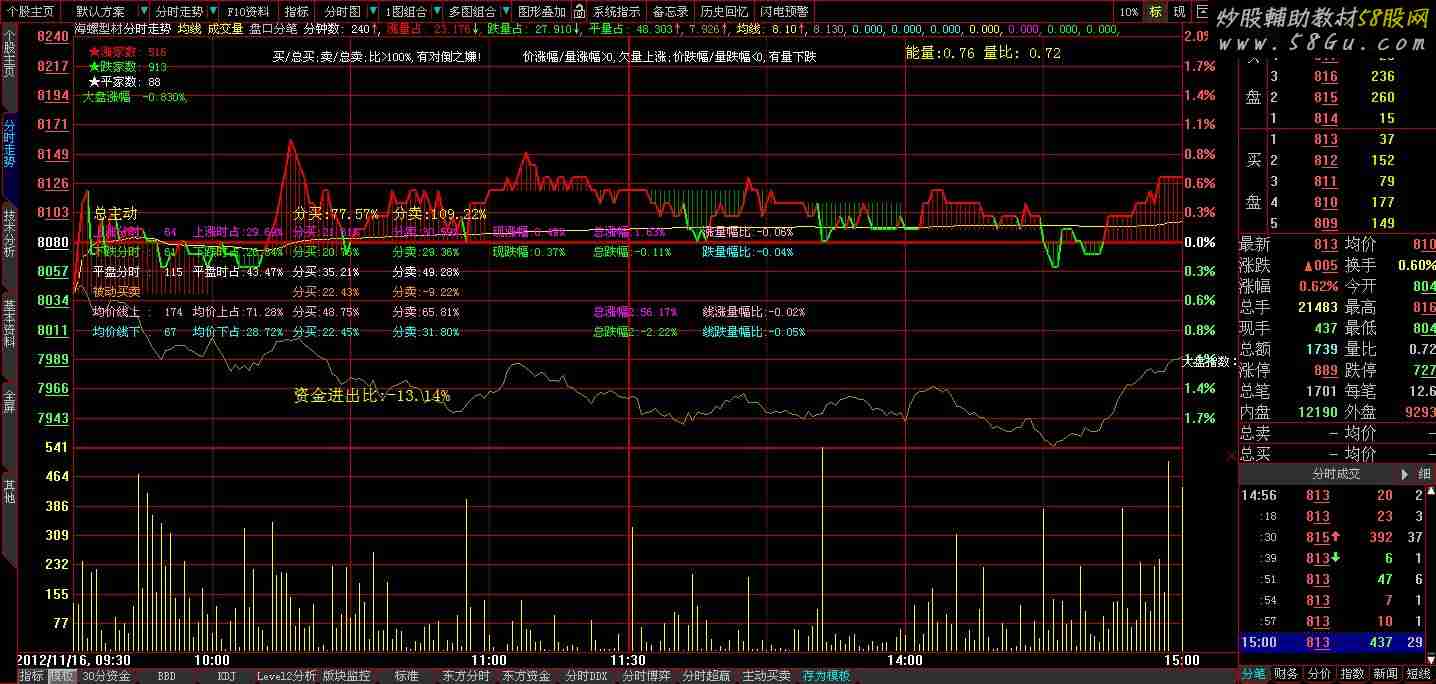Switch to the 模板 bottom tab
1436x684 pixels.
[61, 676]
